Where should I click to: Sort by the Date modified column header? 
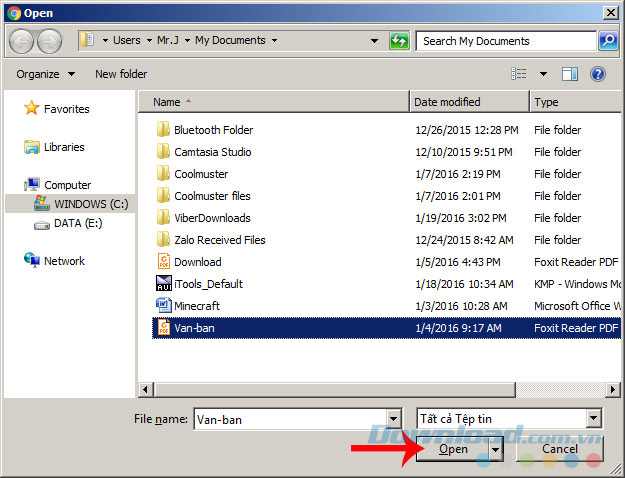[470, 102]
